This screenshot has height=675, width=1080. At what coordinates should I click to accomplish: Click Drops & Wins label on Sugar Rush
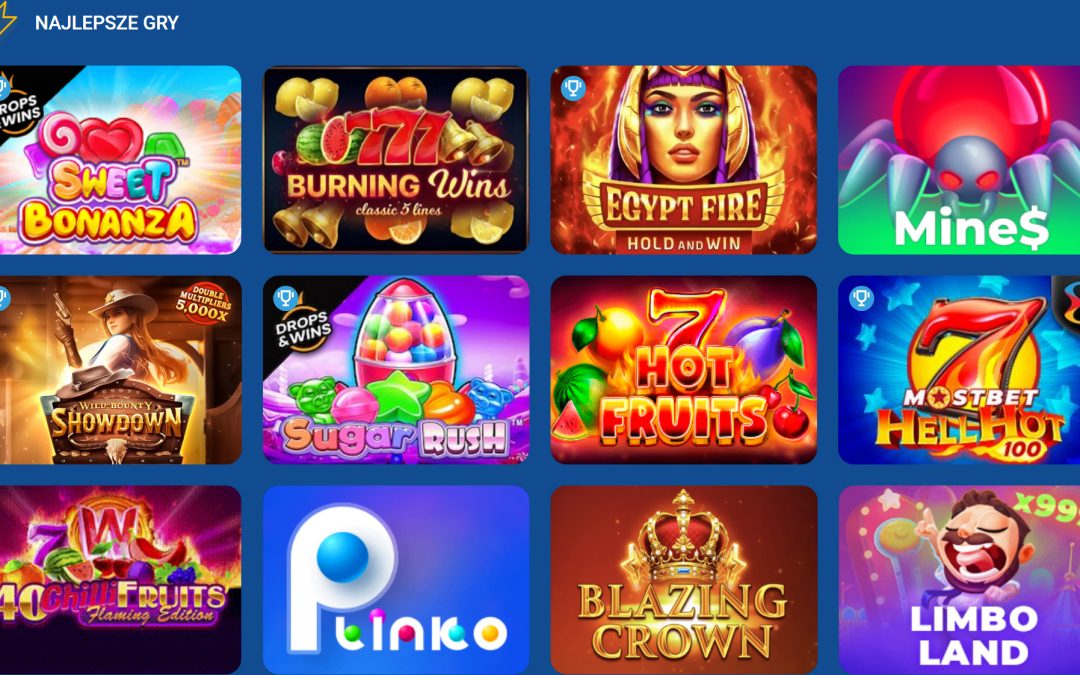click(x=303, y=329)
